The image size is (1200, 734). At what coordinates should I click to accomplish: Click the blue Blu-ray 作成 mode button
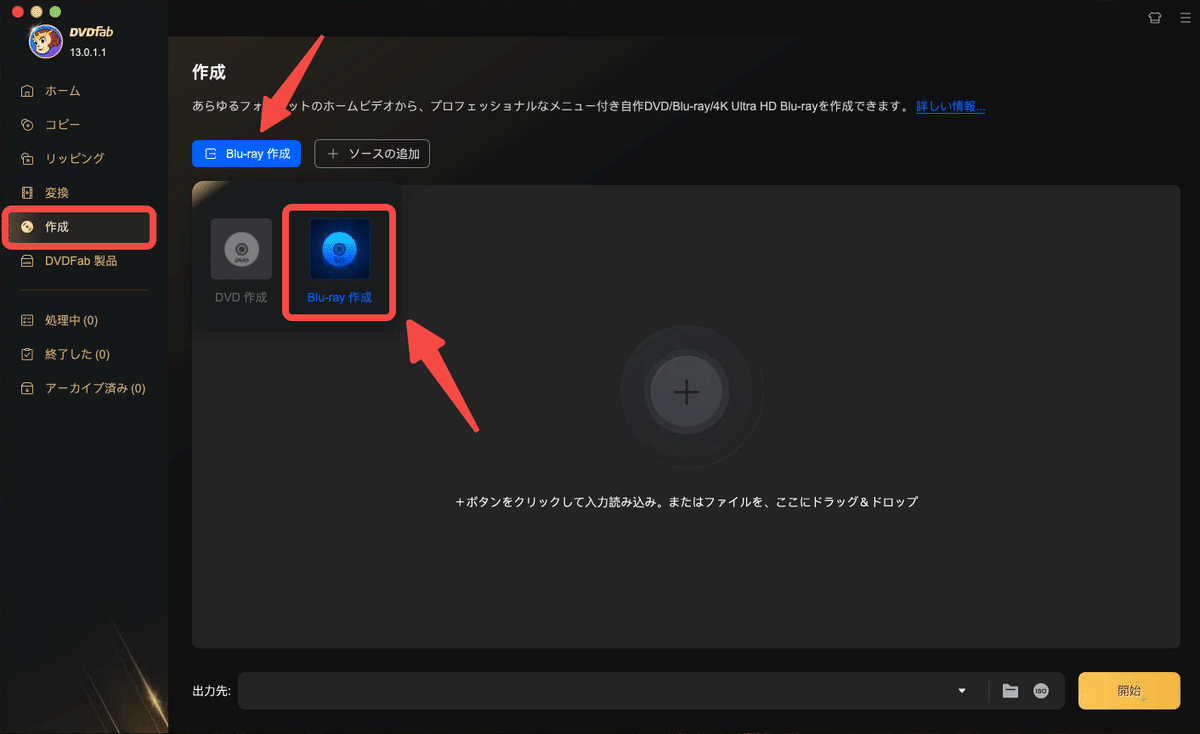246,154
